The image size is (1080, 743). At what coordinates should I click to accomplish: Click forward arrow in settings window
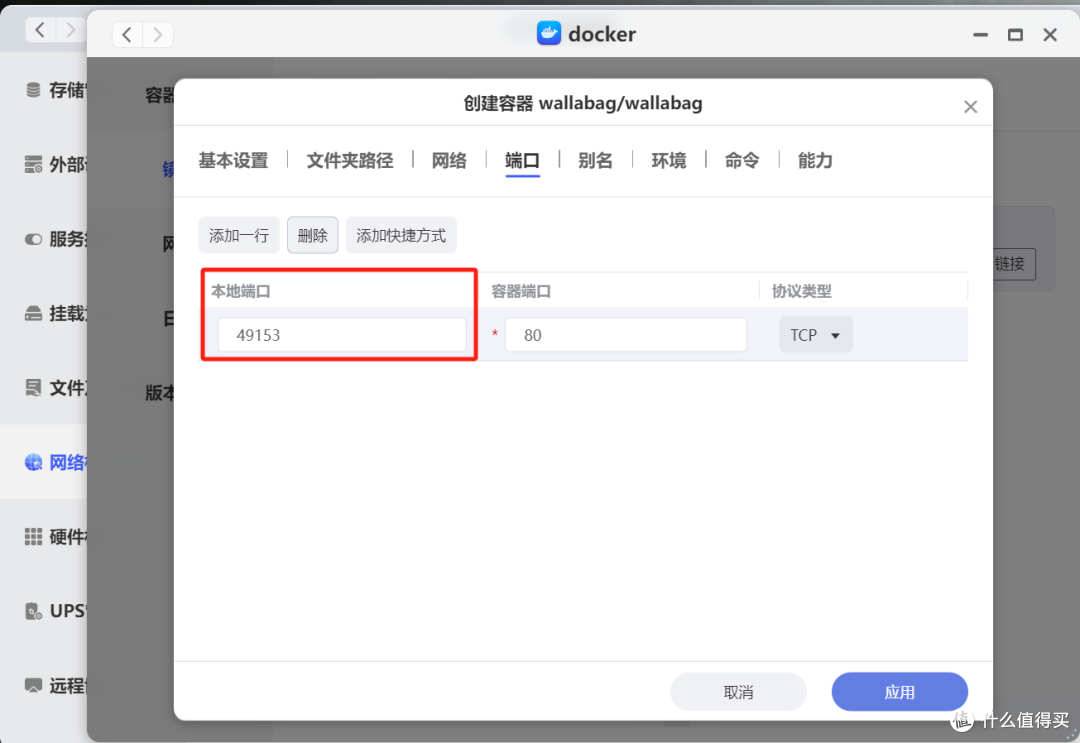pyautogui.click(x=70, y=30)
